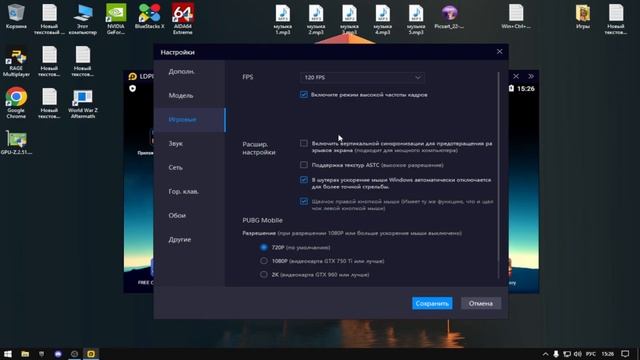640x360 pixels.
Task: Select the Picsart_22 desktop icon
Action: point(449,16)
